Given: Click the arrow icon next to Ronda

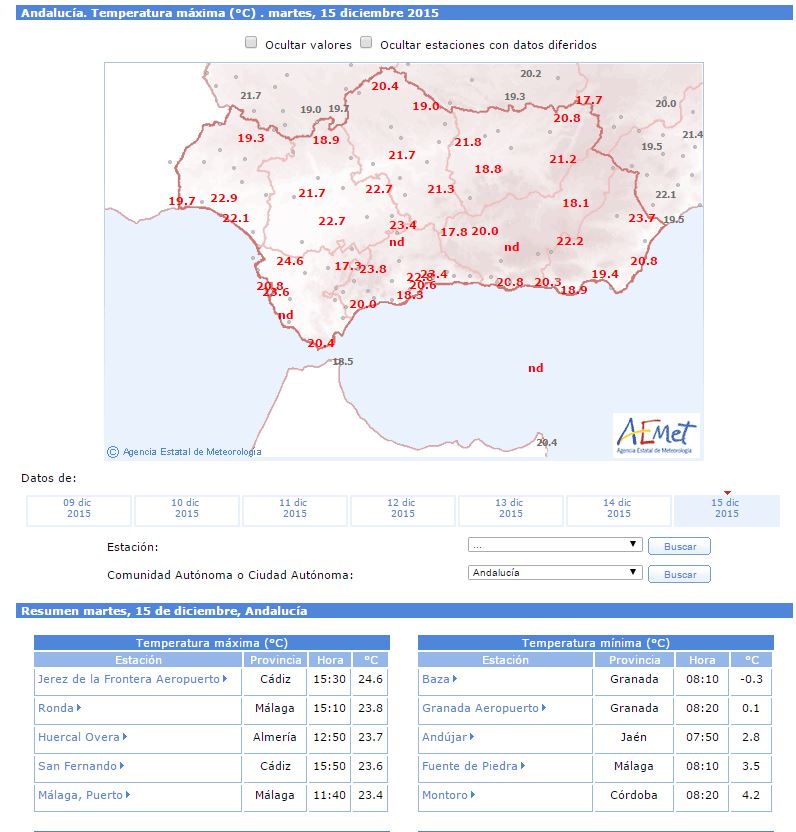Looking at the screenshot, I should point(79,708).
